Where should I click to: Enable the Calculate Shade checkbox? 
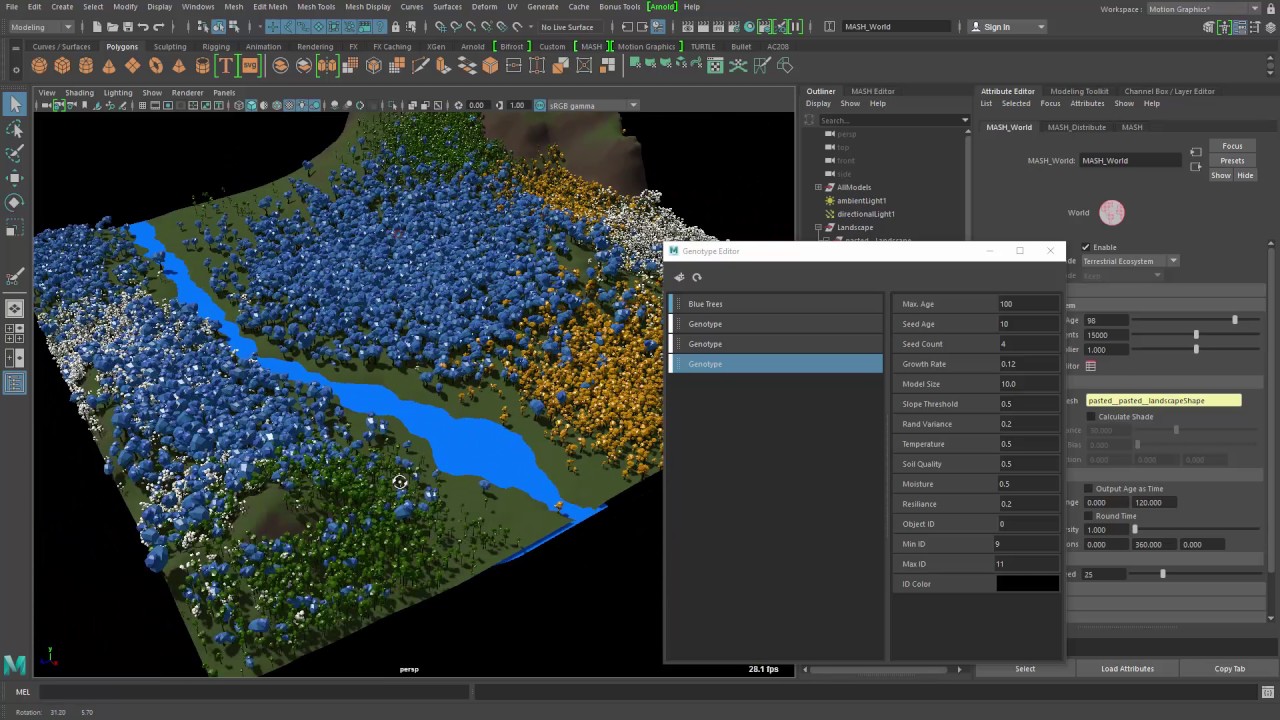(1091, 416)
